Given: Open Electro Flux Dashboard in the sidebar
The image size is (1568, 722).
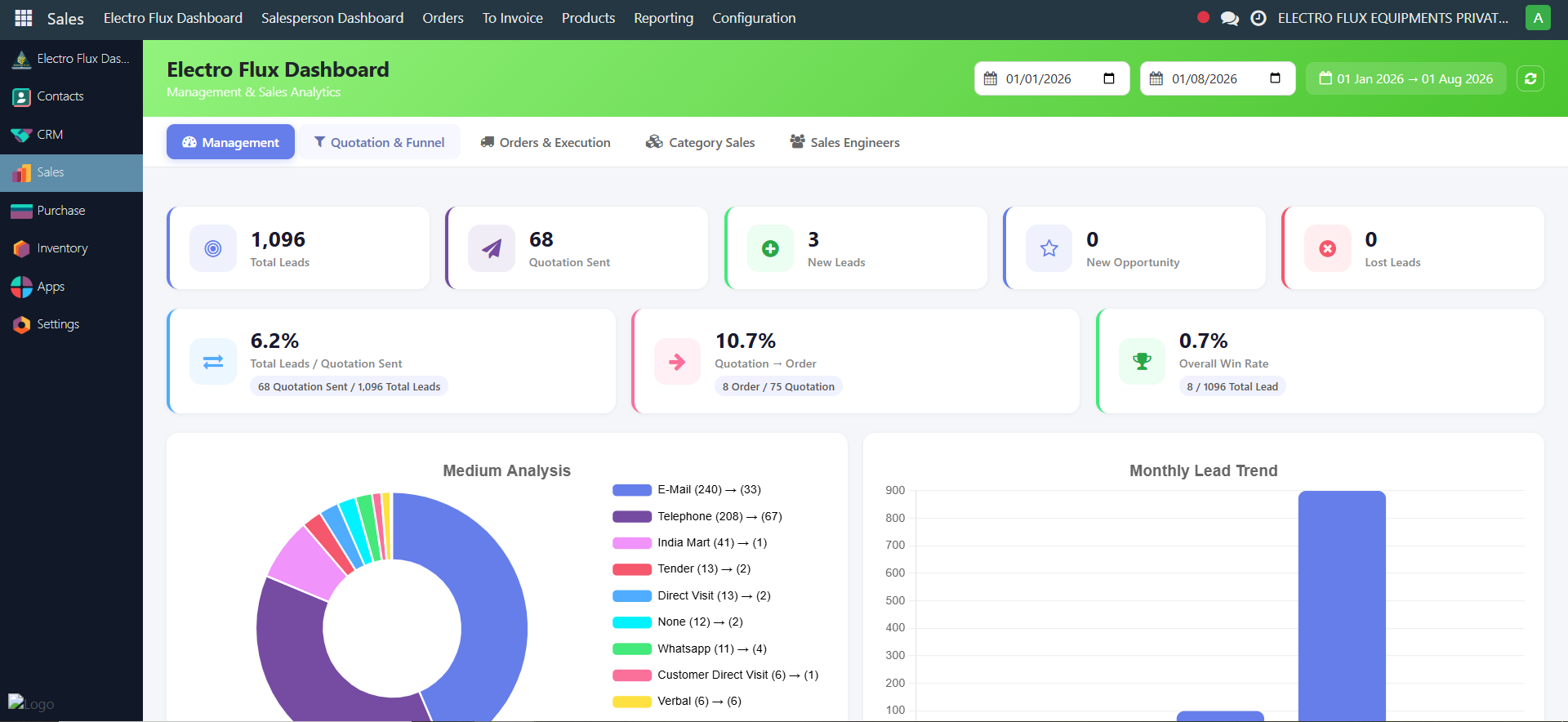Looking at the screenshot, I should tap(71, 59).
